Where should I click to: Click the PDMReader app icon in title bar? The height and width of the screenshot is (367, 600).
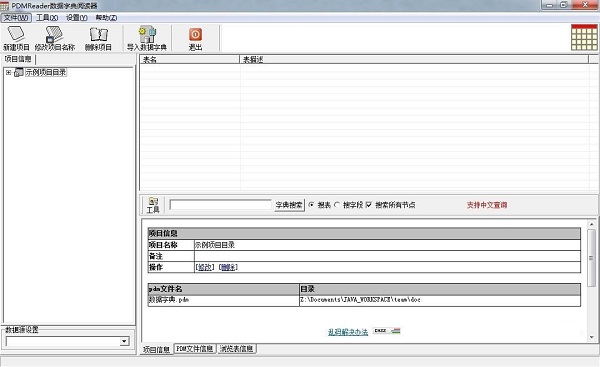click(4, 6)
